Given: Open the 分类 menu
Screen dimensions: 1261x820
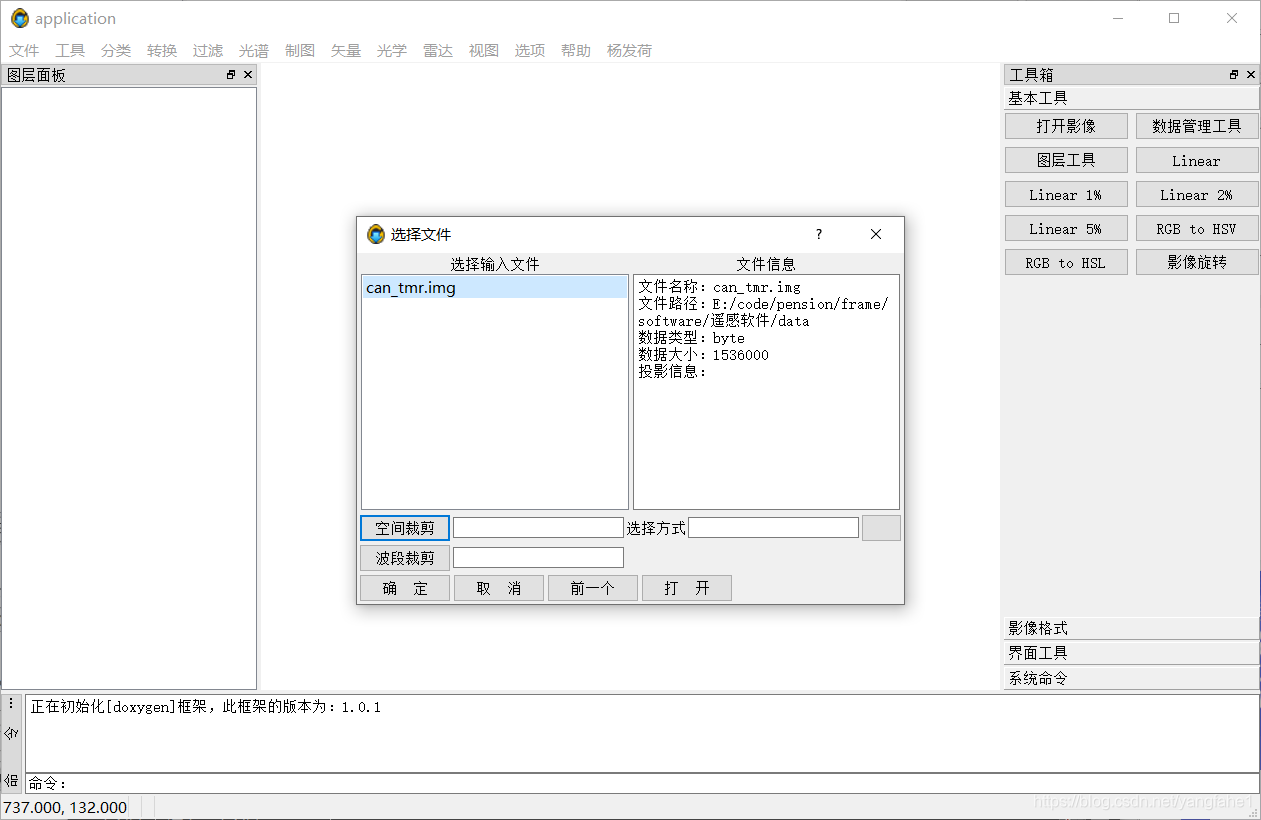Looking at the screenshot, I should (x=116, y=51).
